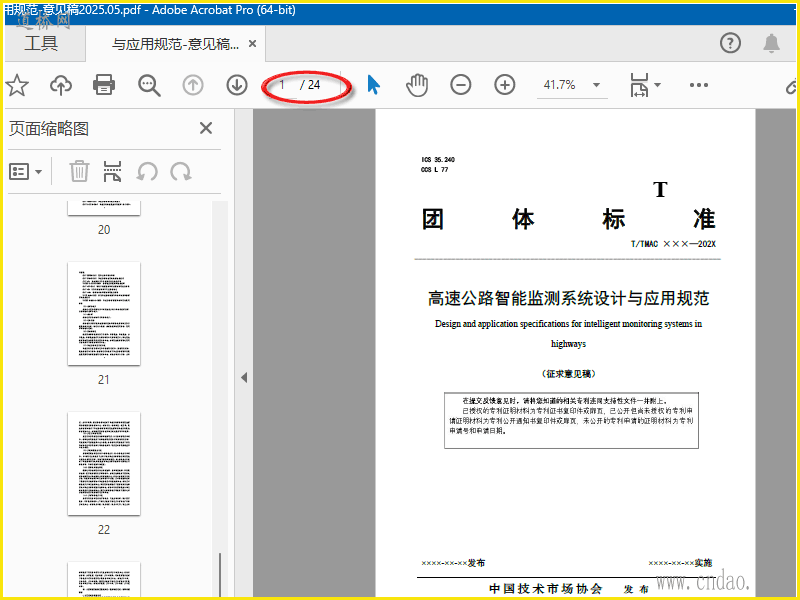
Task: Delete the selected page with the trash icon
Action: pos(79,171)
